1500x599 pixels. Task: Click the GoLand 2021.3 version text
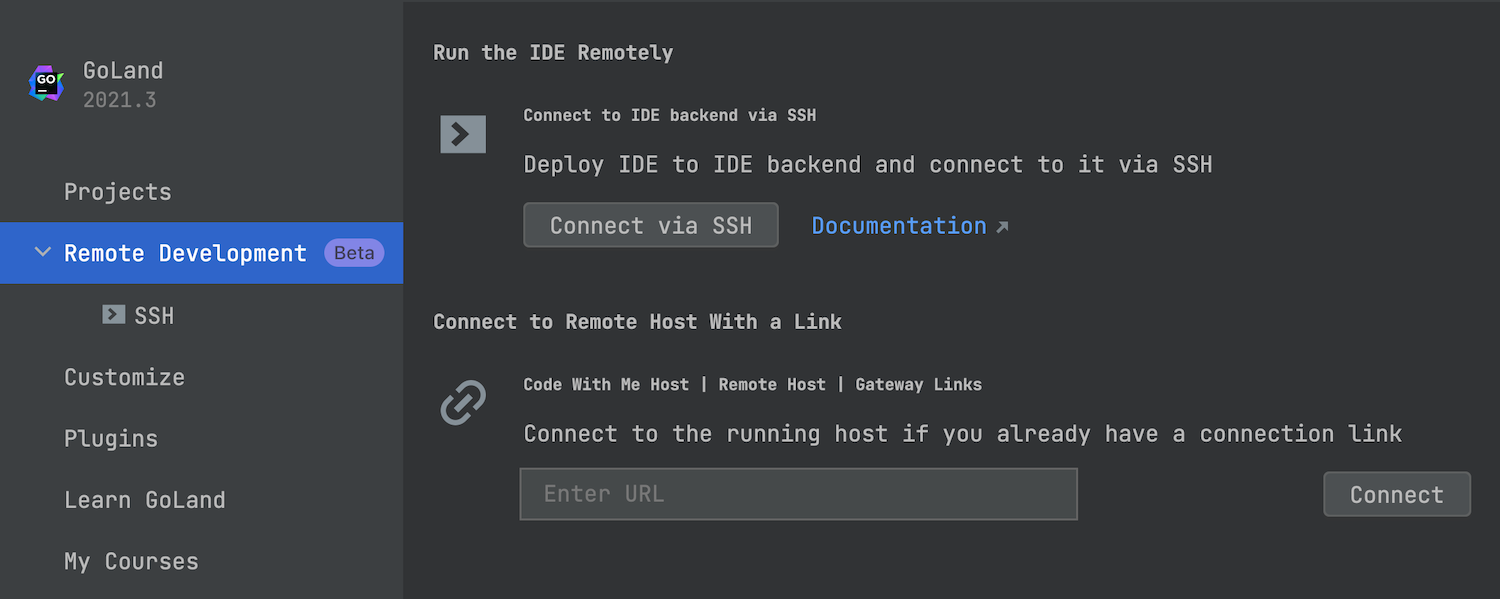pos(120,100)
